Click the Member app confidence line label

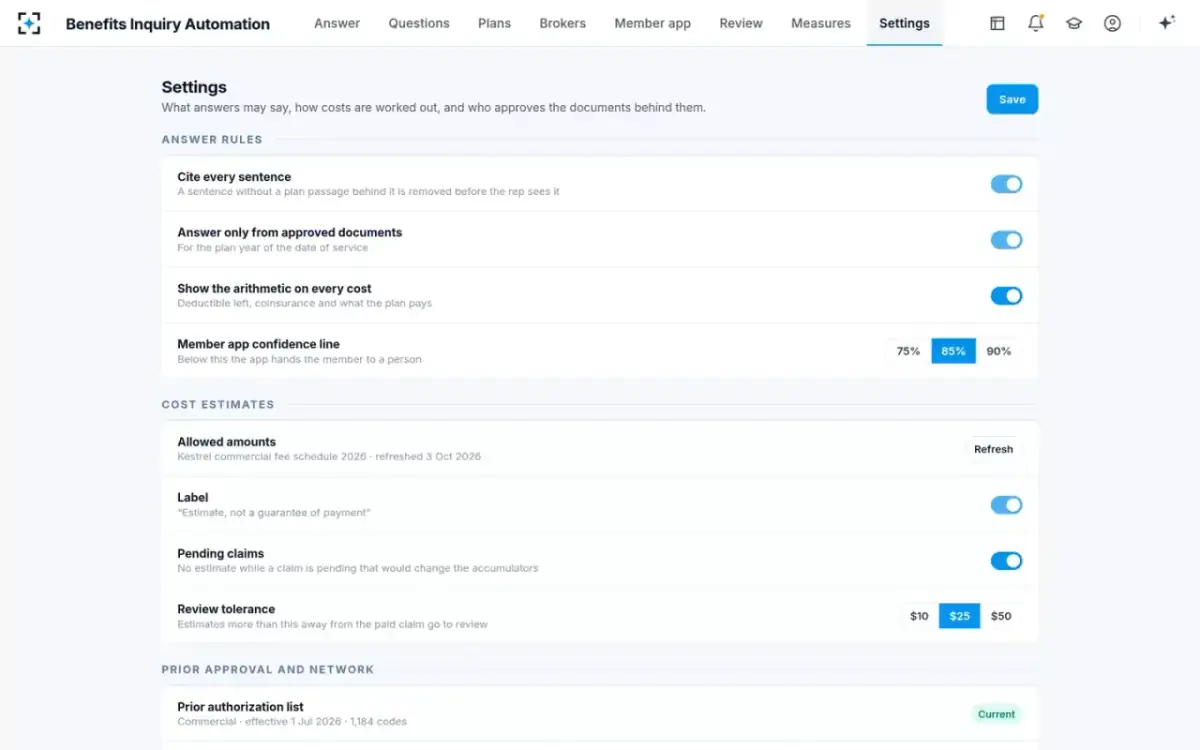click(x=258, y=344)
